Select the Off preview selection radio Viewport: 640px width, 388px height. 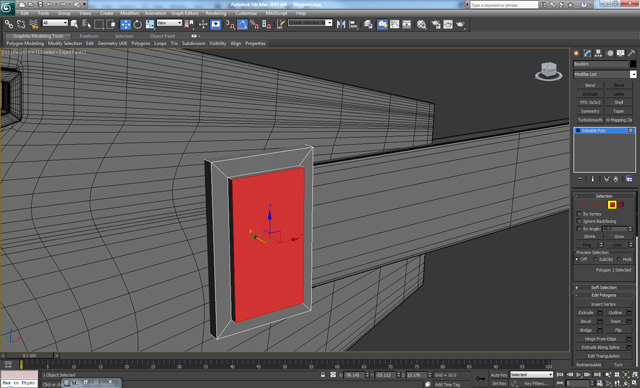[577, 259]
